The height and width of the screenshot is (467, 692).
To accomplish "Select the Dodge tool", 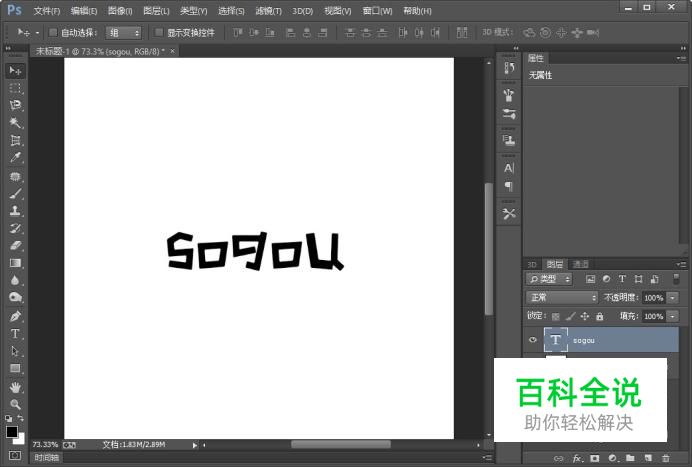I will [x=15, y=298].
